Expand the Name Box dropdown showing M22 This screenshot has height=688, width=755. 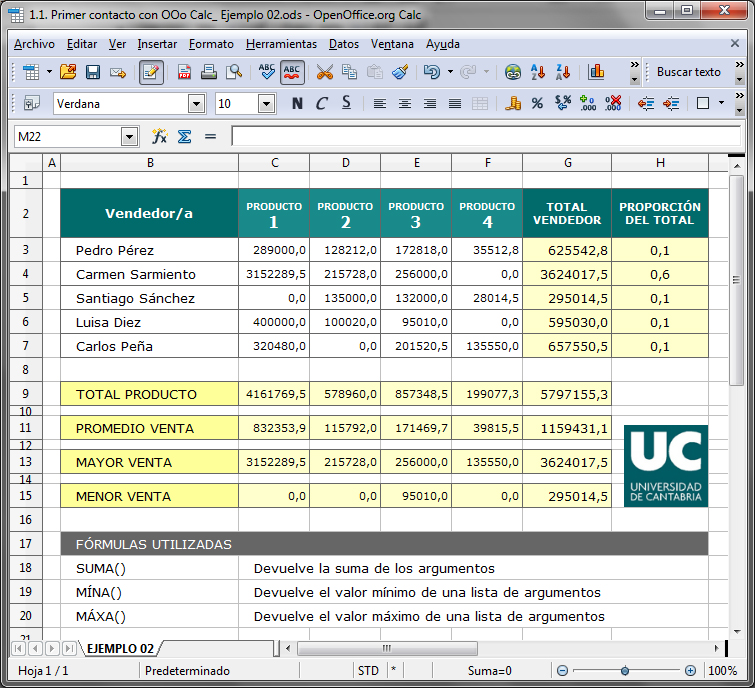pyautogui.click(x=129, y=137)
